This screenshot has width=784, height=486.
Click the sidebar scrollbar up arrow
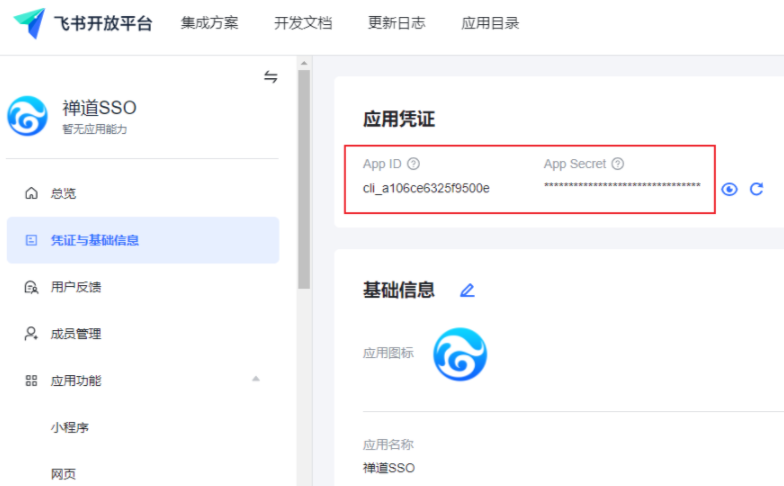click(x=304, y=64)
